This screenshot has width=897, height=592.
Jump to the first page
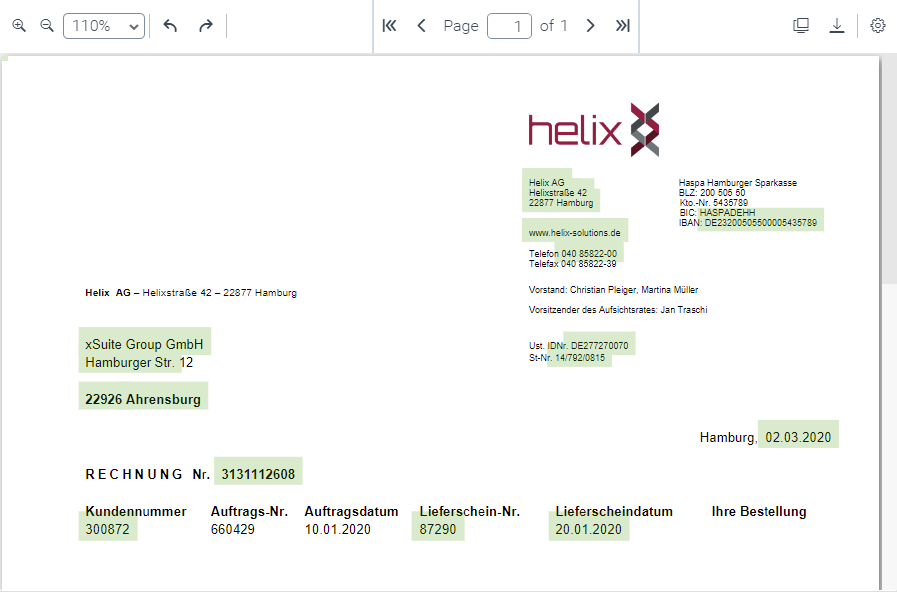pyautogui.click(x=390, y=26)
